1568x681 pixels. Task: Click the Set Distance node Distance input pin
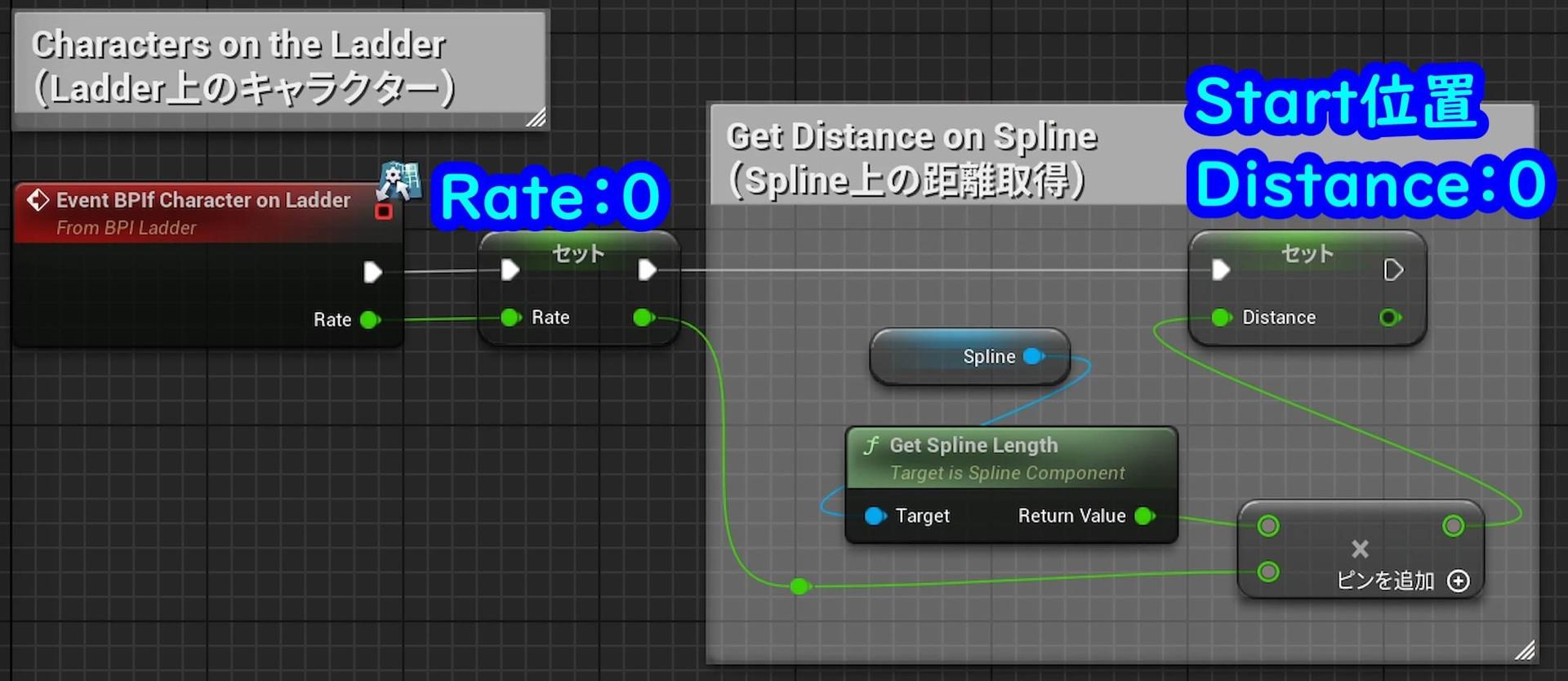click(x=1222, y=317)
